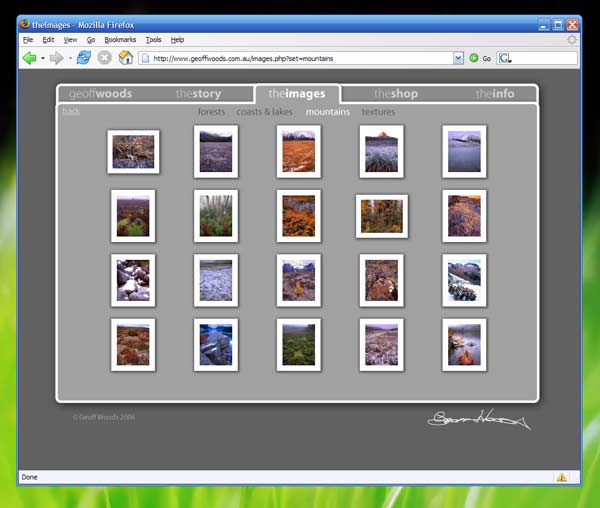Image resolution: width=600 pixels, height=508 pixels.
Task: Click the activity throbber icon
Action: coord(571,39)
